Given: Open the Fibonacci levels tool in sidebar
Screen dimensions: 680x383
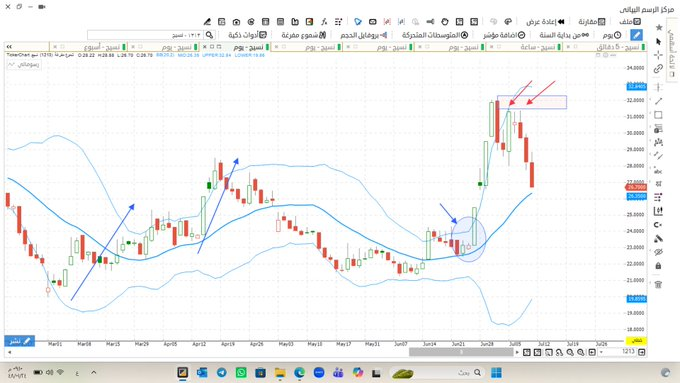Looking at the screenshot, I should (x=658, y=129).
